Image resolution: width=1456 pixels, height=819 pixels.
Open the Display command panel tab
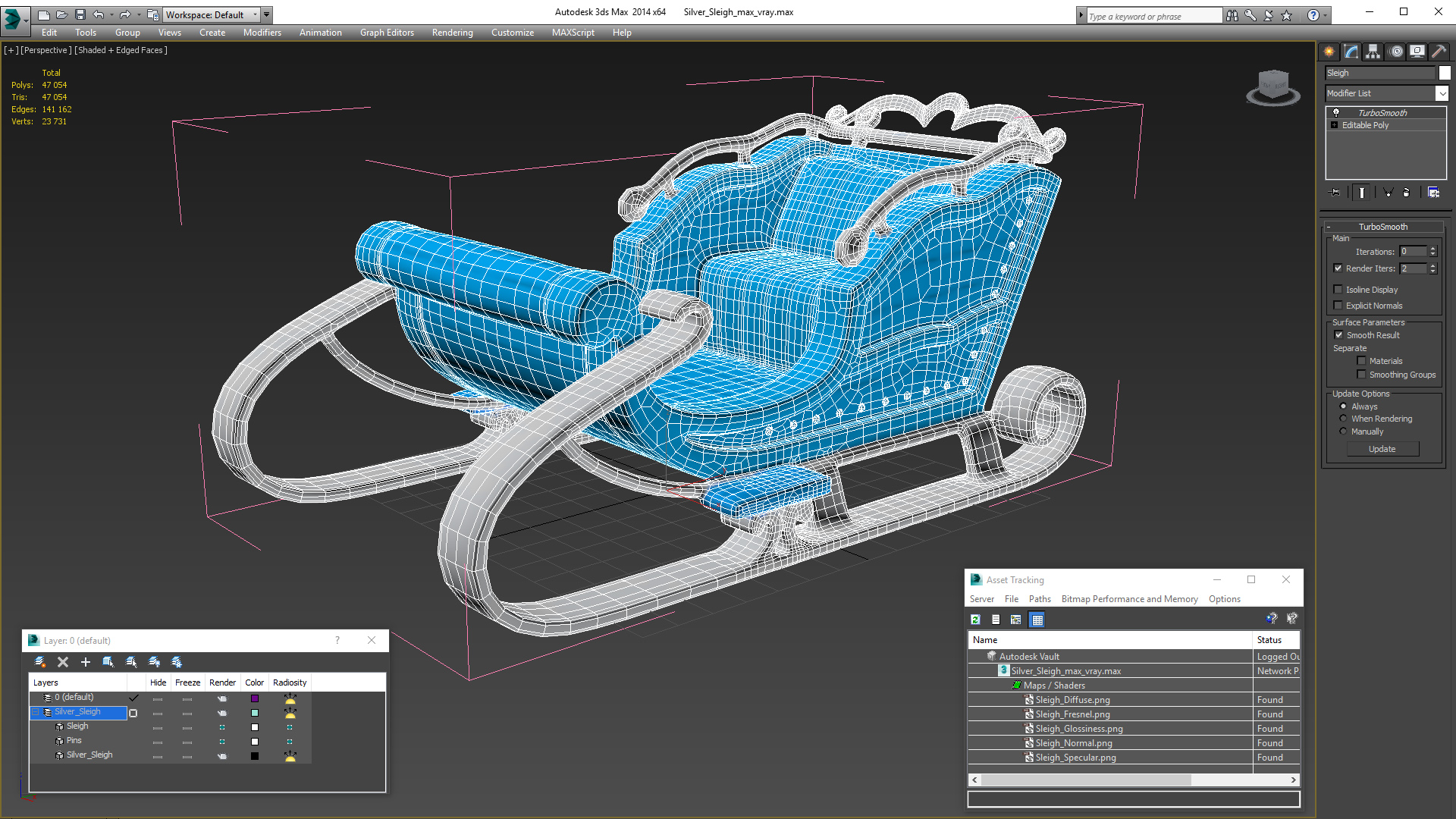point(1417,52)
